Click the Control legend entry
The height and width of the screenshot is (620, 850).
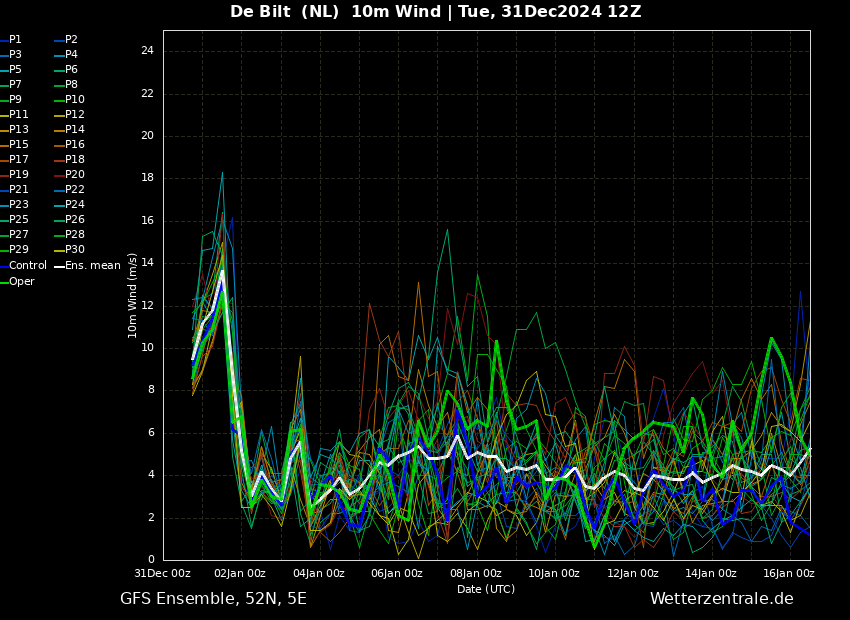point(24,266)
